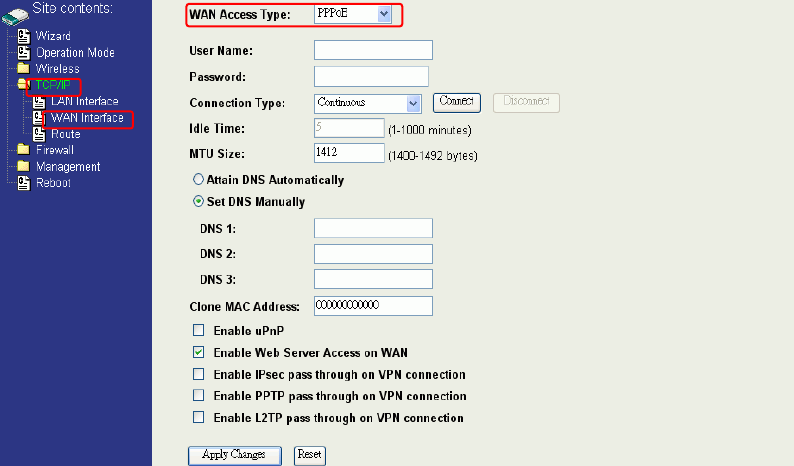This screenshot has height=466, width=794.
Task: Click the LAN Interface page icon
Action: tap(39, 101)
